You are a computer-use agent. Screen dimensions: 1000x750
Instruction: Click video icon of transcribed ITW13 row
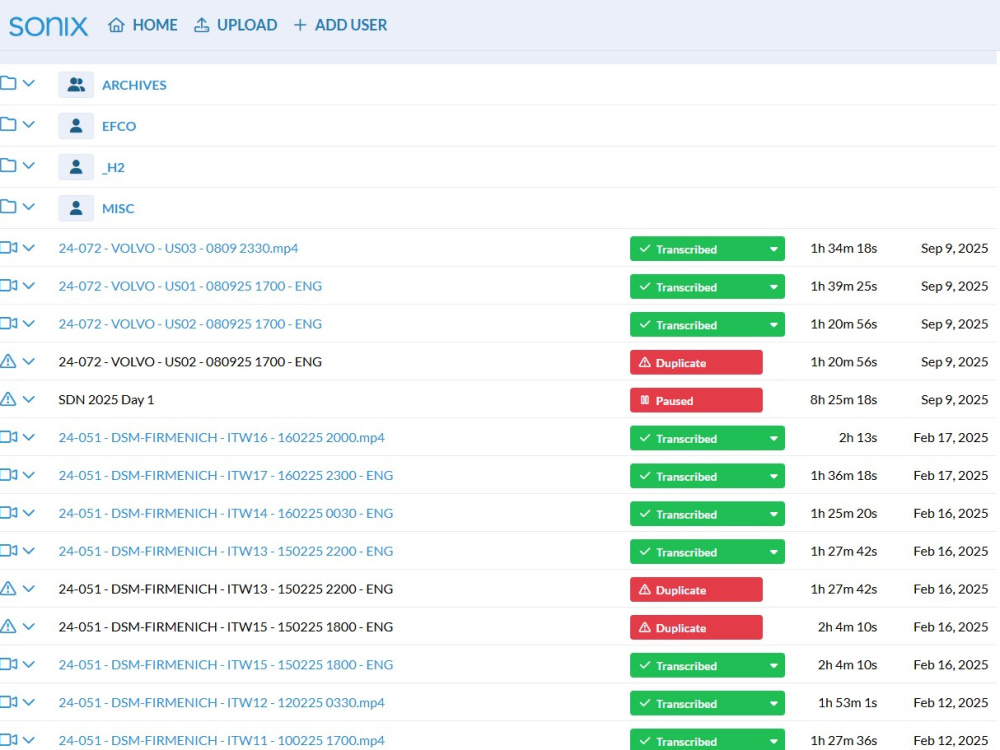click(x=8, y=550)
